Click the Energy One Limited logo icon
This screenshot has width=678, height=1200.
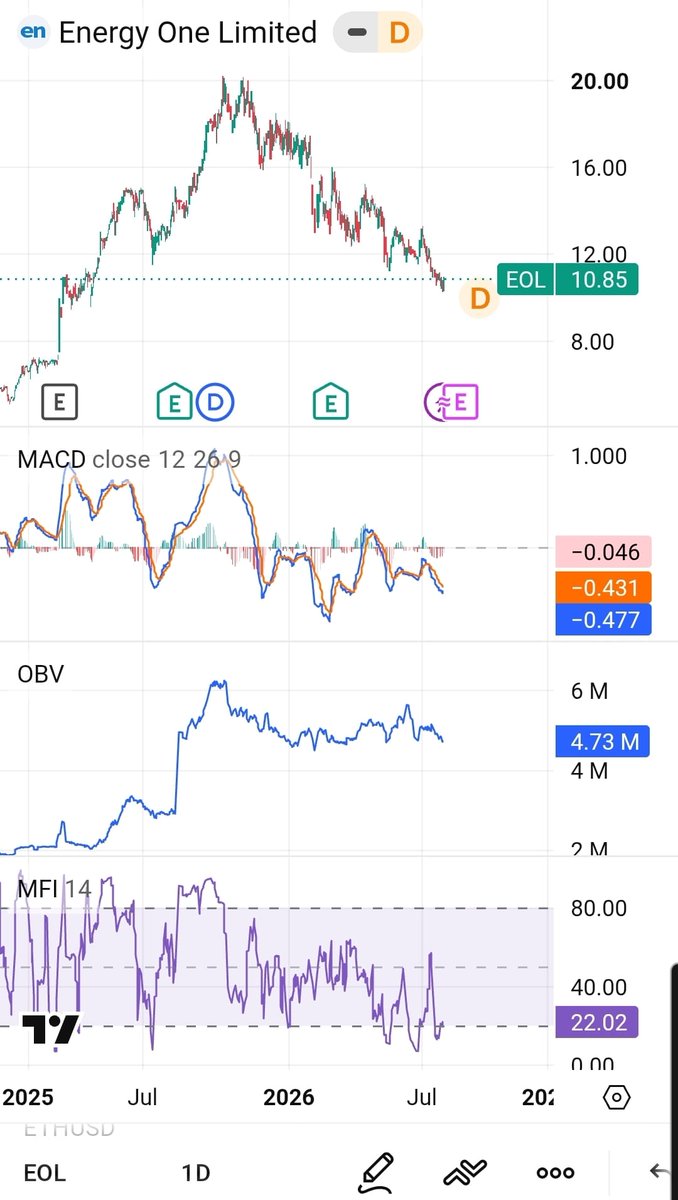34,32
